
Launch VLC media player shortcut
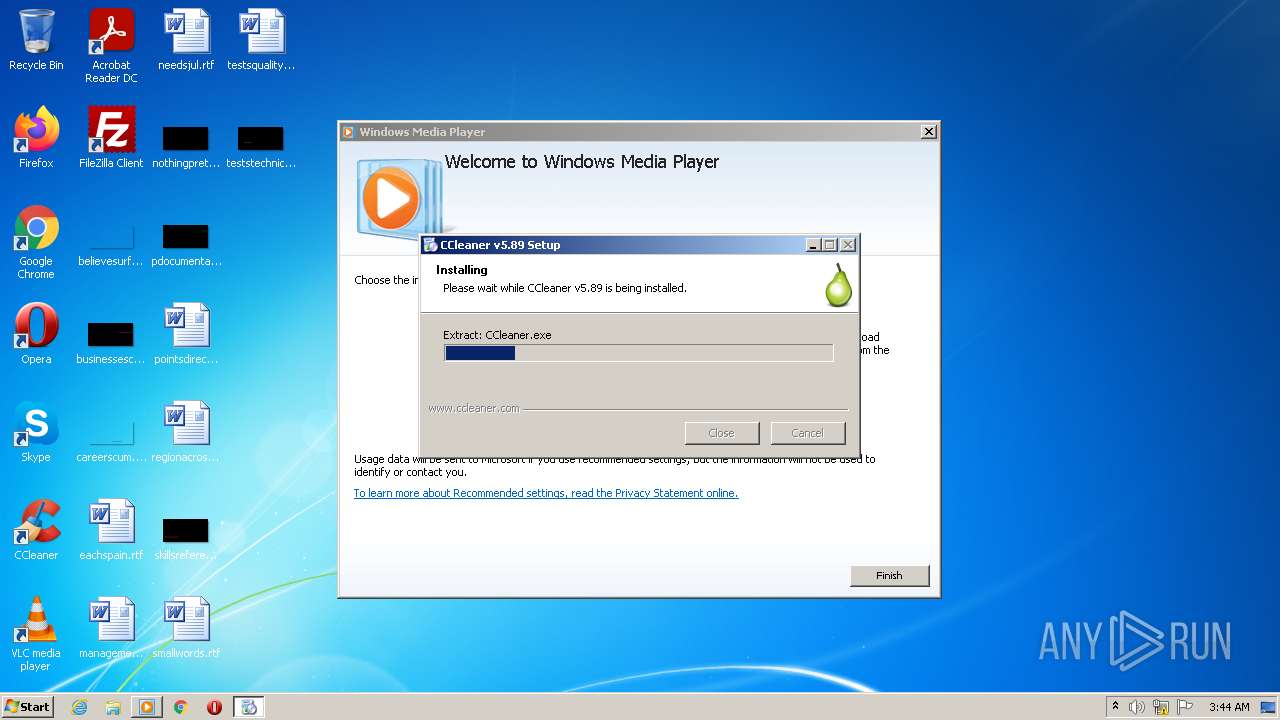pos(36,634)
